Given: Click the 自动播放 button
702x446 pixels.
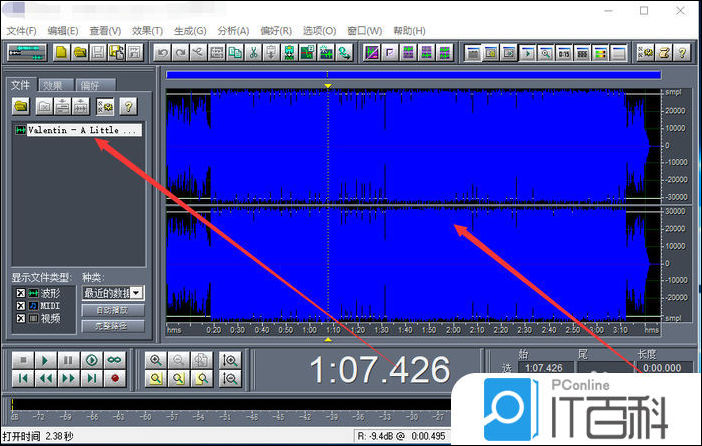Looking at the screenshot, I should (113, 310).
